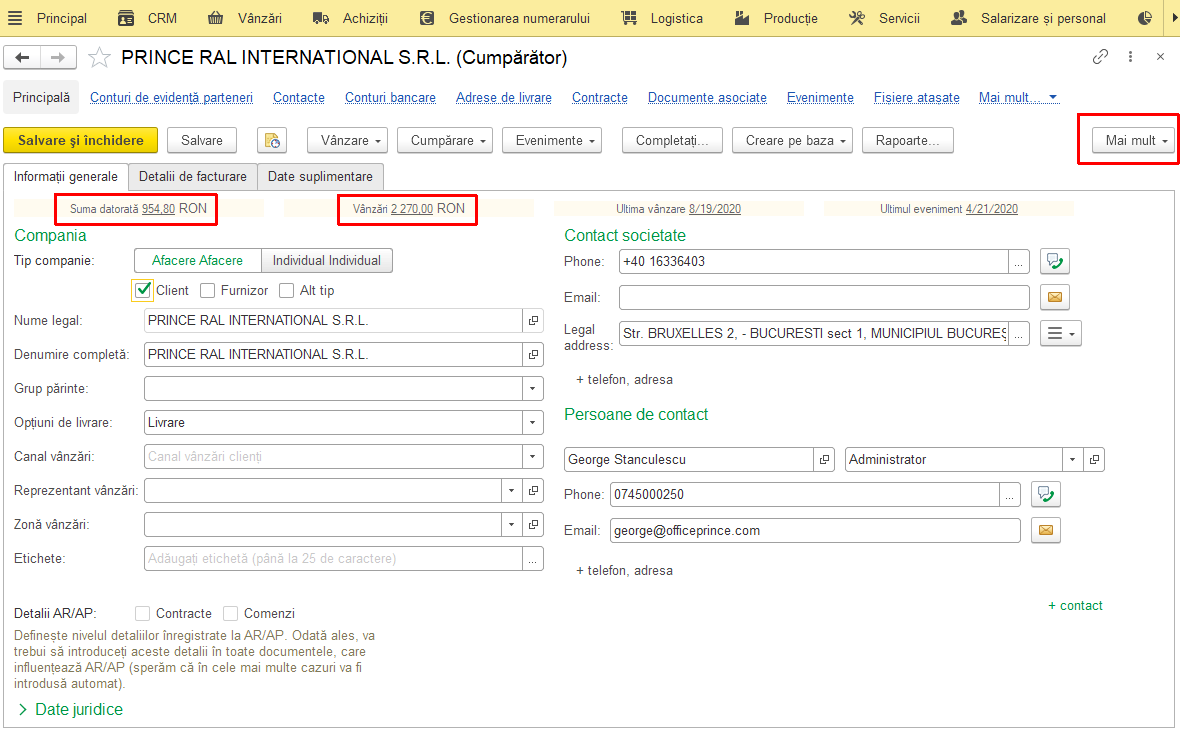1180x730 pixels.
Task: Enable the Furnizor checkbox
Action: 208,290
